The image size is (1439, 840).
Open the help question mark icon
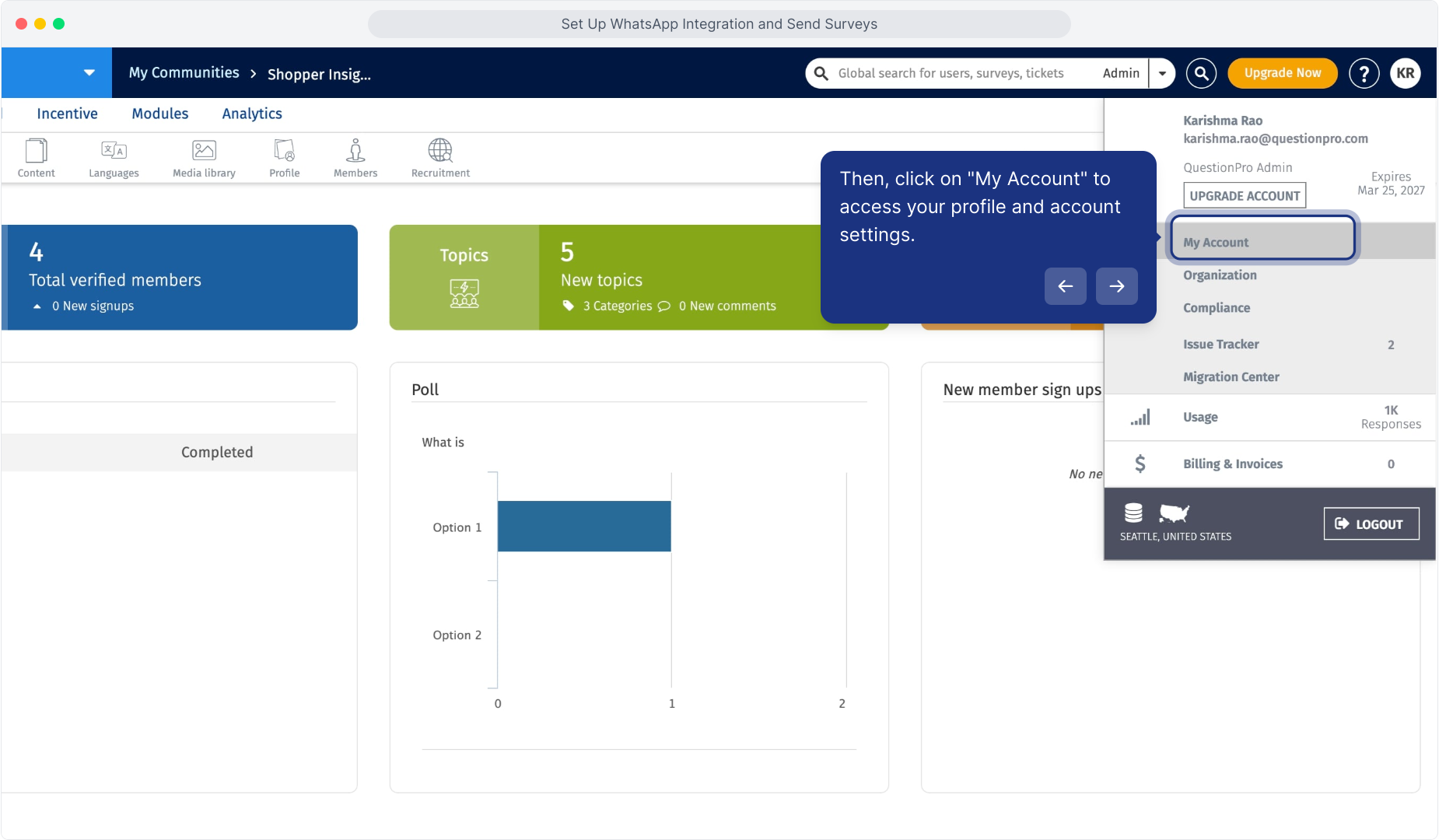[x=1364, y=73]
